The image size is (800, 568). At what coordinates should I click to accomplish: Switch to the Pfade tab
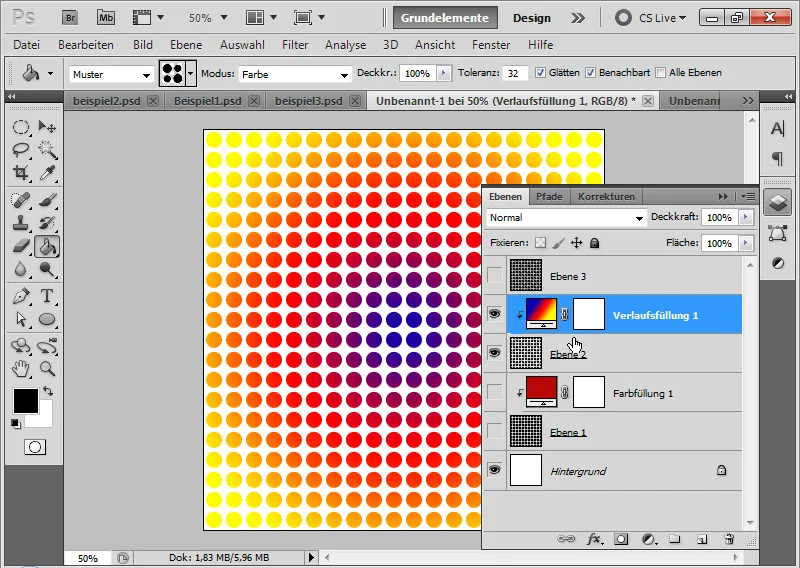[x=549, y=196]
